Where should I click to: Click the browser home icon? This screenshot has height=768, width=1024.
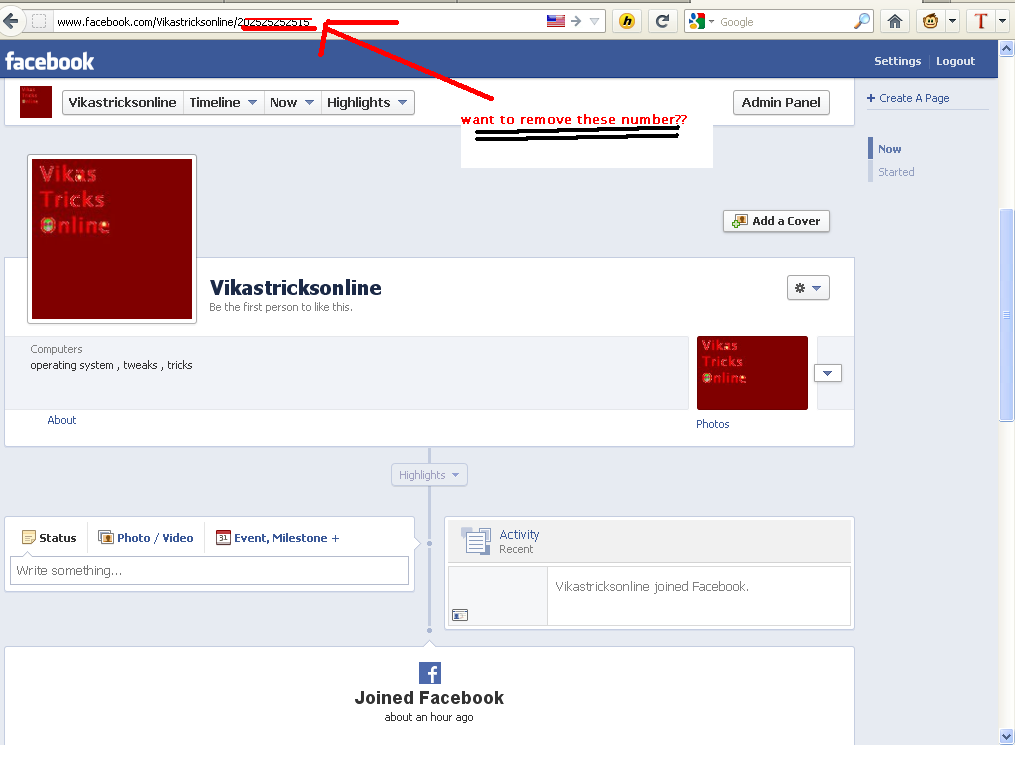pos(893,20)
